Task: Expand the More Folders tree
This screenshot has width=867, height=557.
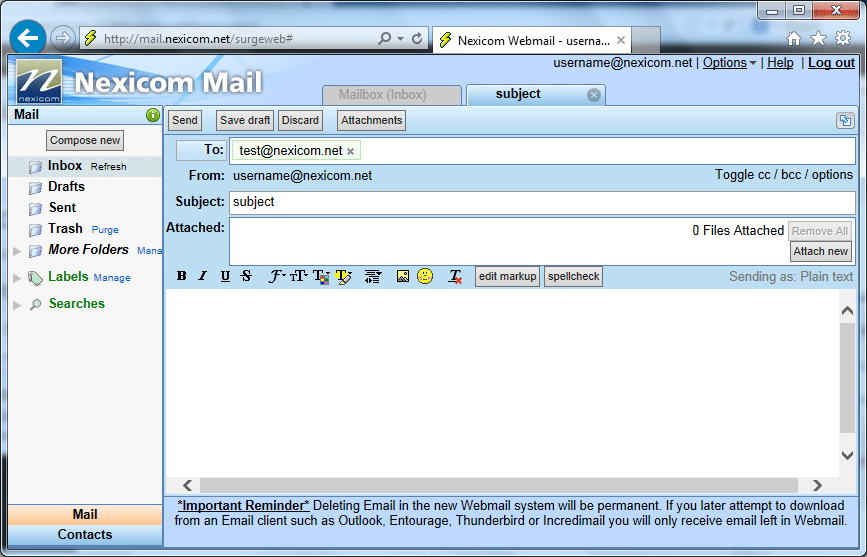Action: click(17, 251)
